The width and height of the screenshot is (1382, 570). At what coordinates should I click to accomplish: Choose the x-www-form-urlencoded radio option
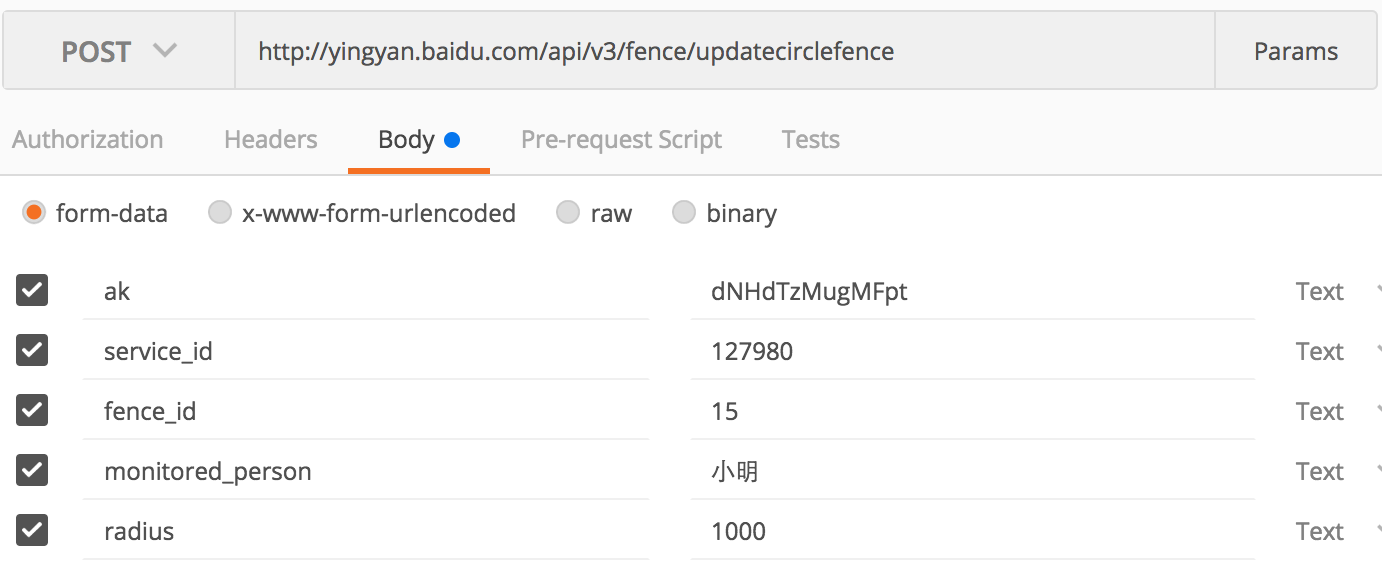(x=220, y=213)
